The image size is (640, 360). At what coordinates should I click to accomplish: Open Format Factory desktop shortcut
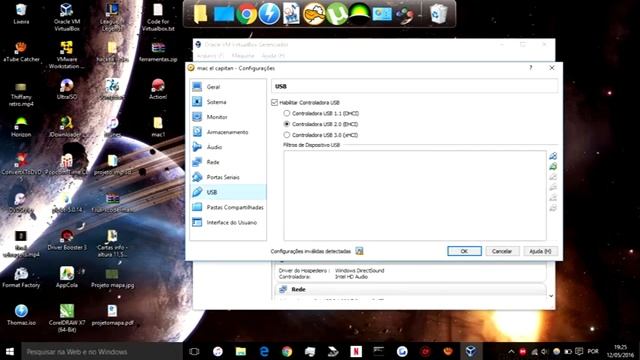coord(21,277)
